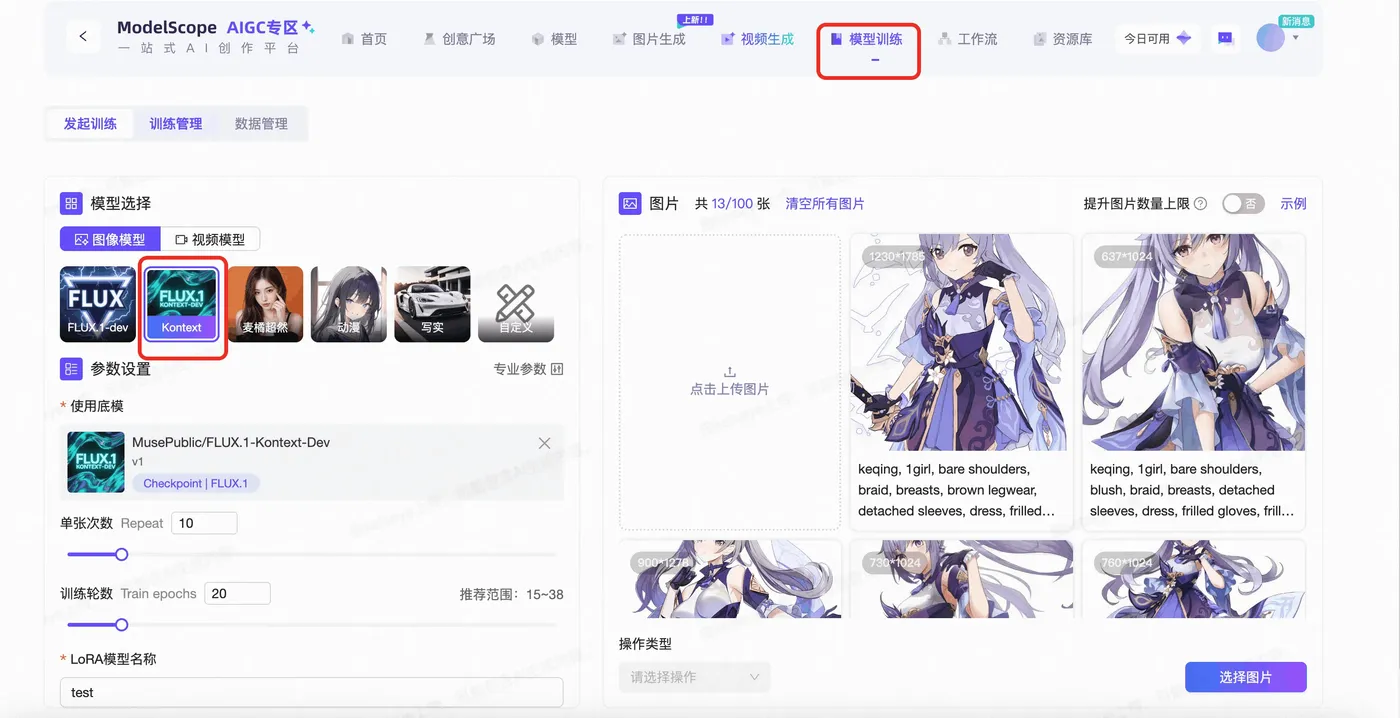
Task: Remove the FLUX.1-Kontext-Dev base model
Action: pos(544,443)
